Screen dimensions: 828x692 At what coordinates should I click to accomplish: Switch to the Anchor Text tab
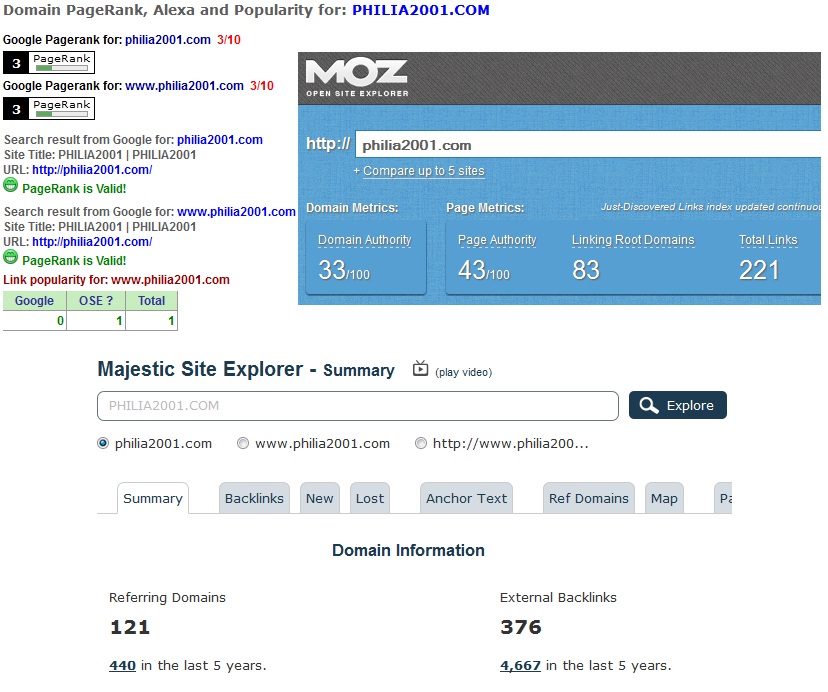[x=466, y=498]
